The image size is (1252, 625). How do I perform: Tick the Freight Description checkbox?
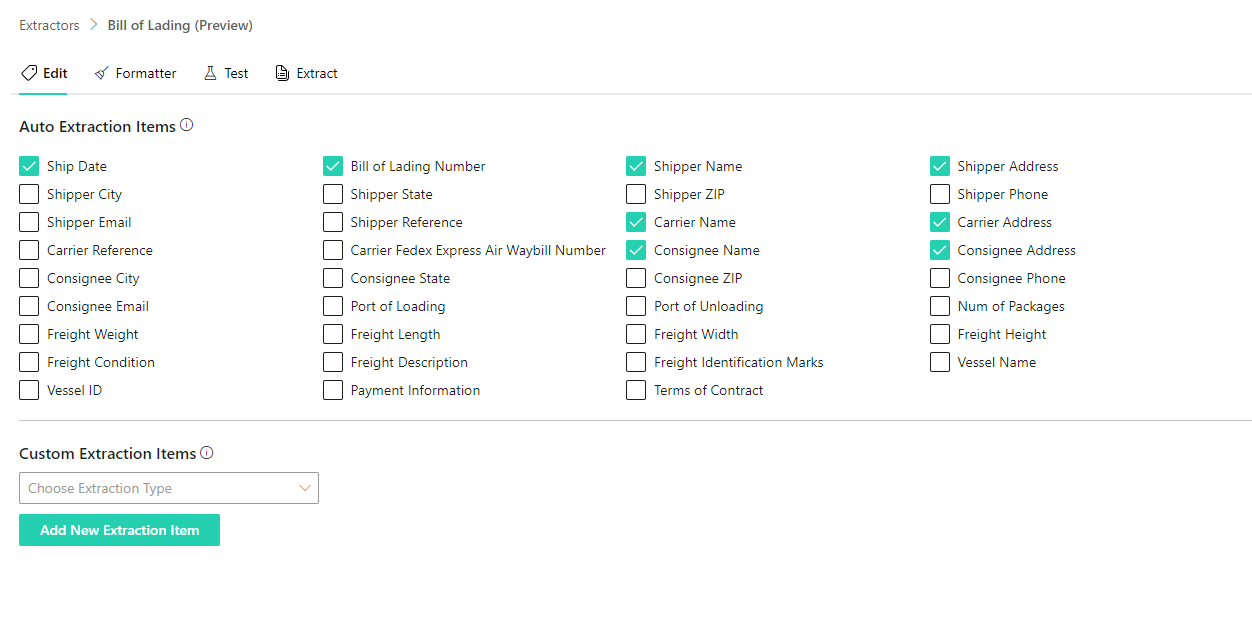point(333,362)
